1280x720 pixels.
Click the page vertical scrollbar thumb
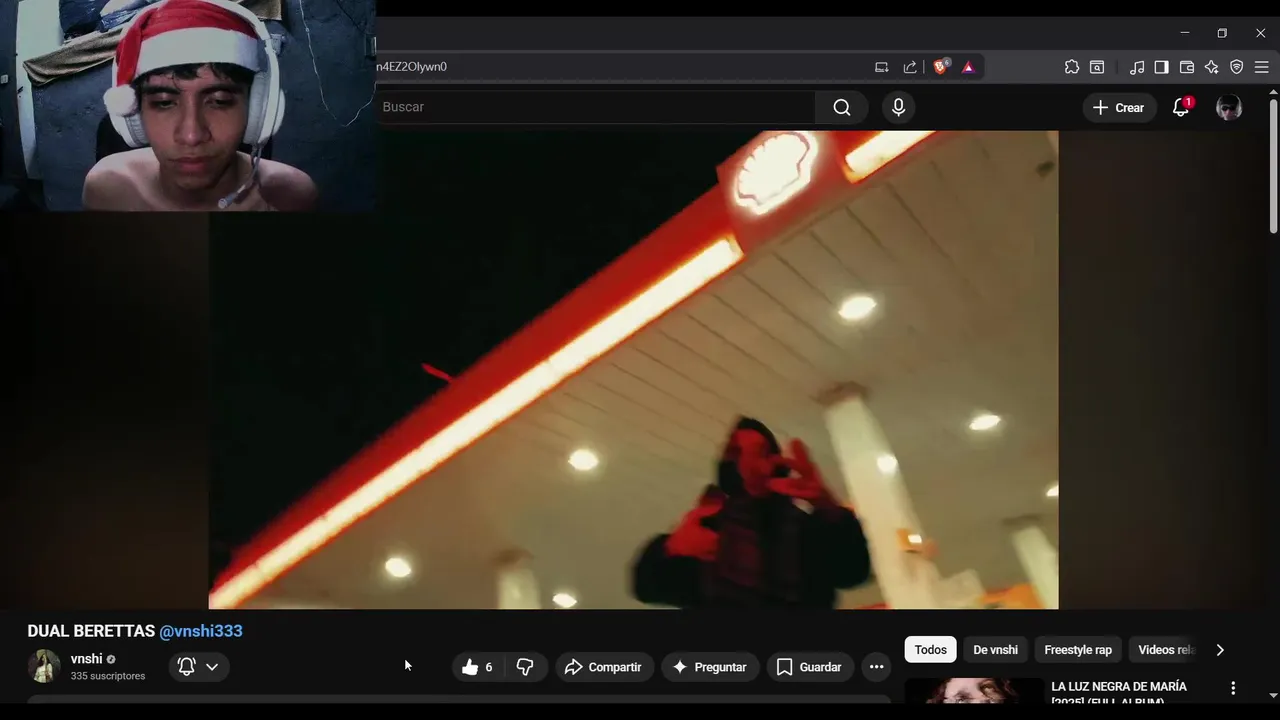coord(1273,165)
